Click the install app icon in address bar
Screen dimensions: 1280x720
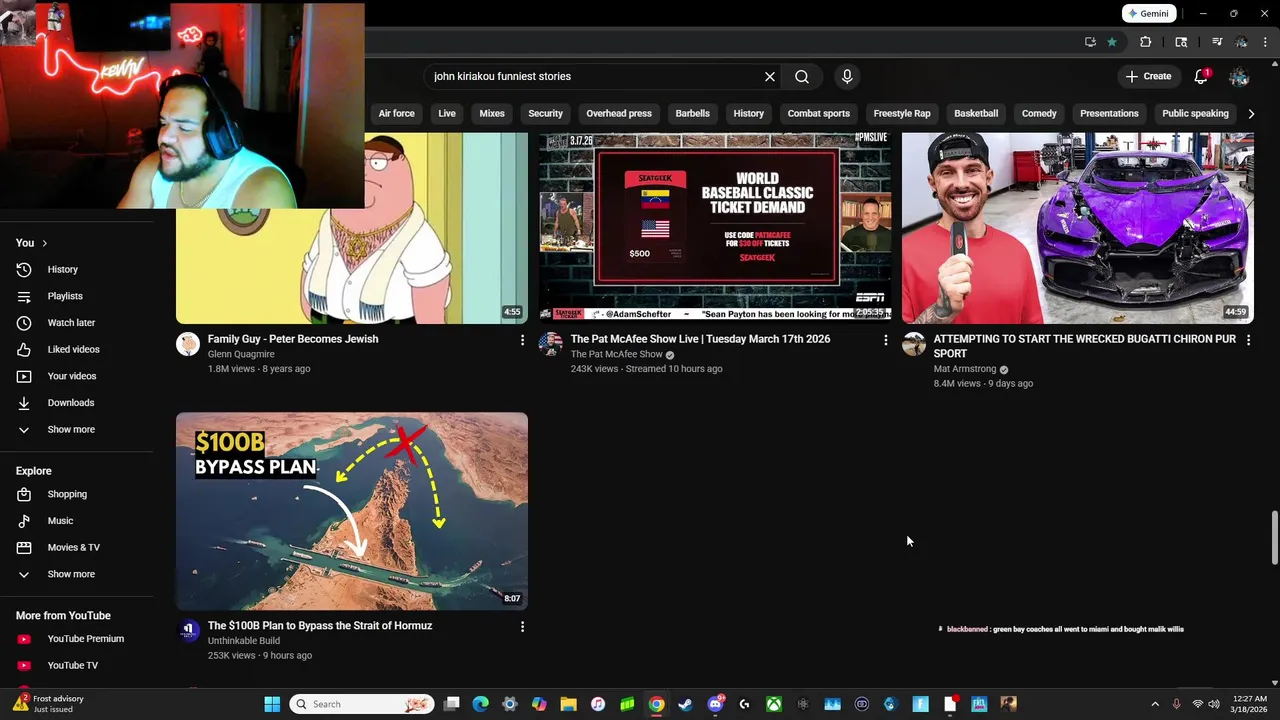point(1090,42)
